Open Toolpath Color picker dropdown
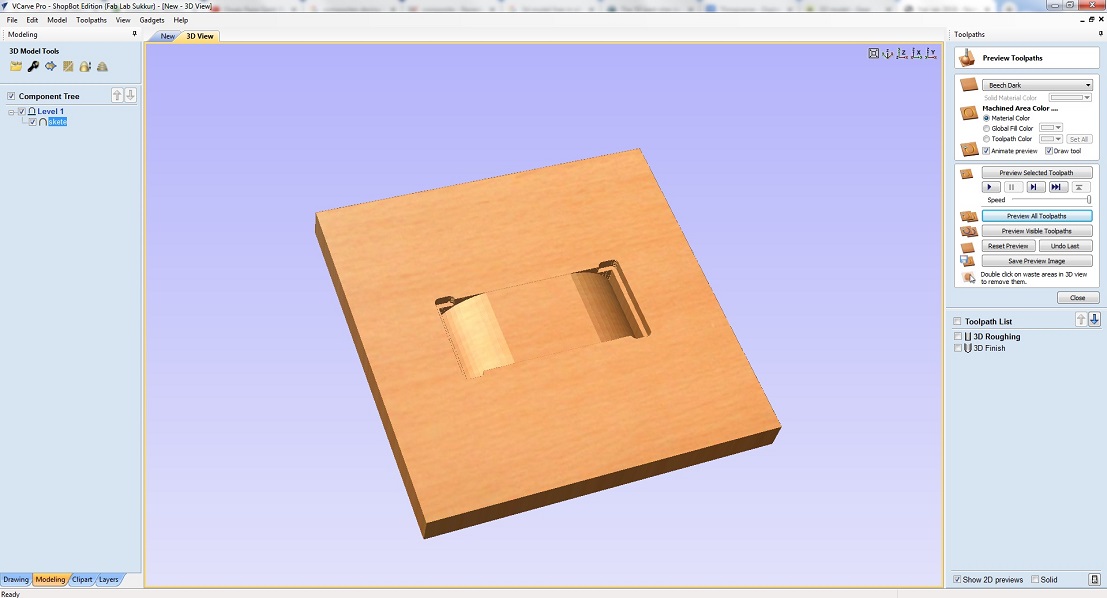This screenshot has width=1107, height=598. click(1051, 139)
